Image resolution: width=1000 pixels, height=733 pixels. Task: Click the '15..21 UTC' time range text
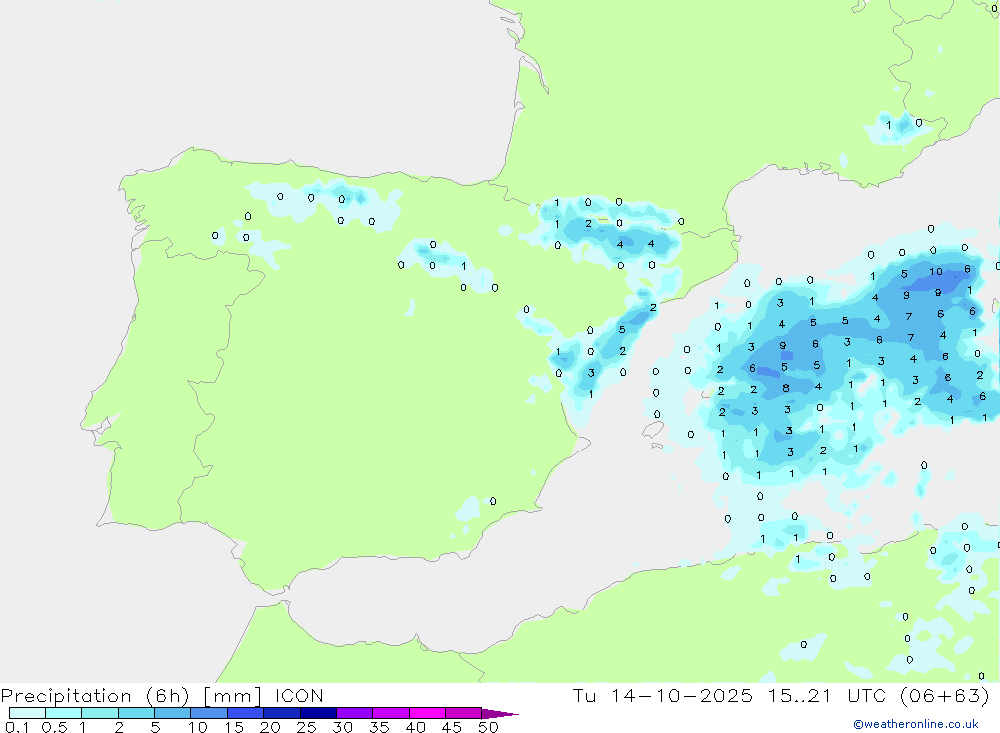827,695
